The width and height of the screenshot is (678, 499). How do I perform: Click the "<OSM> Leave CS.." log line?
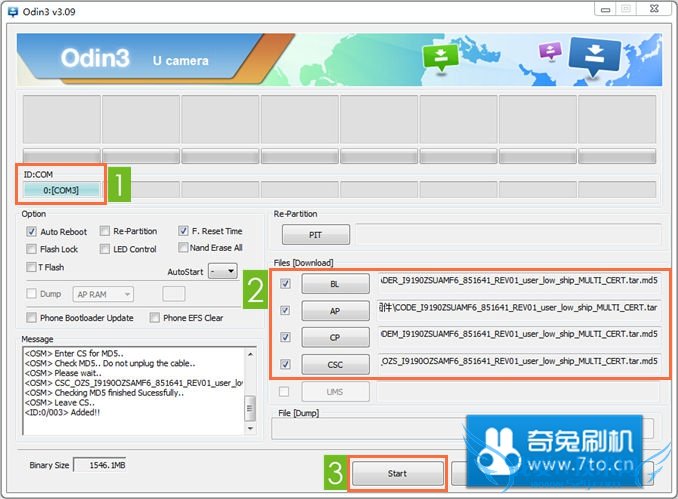point(60,403)
